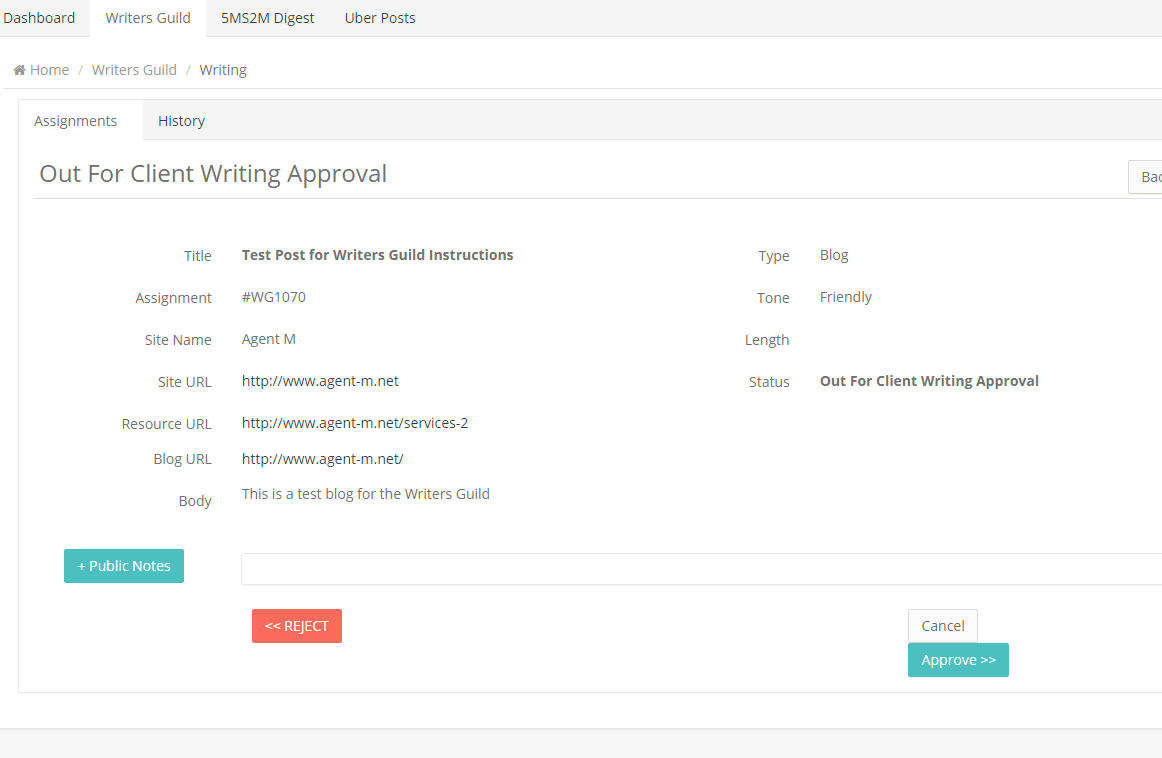Open the Dashboard tab in top navigation
Viewport: 1162px width, 758px height.
[39, 18]
